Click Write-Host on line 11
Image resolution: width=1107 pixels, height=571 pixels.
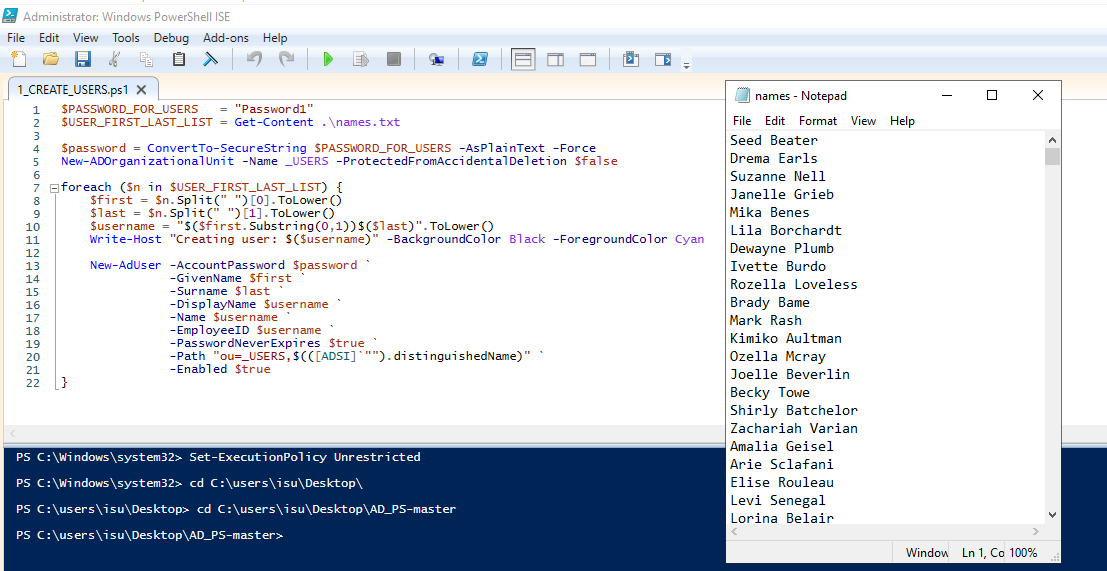[125, 239]
